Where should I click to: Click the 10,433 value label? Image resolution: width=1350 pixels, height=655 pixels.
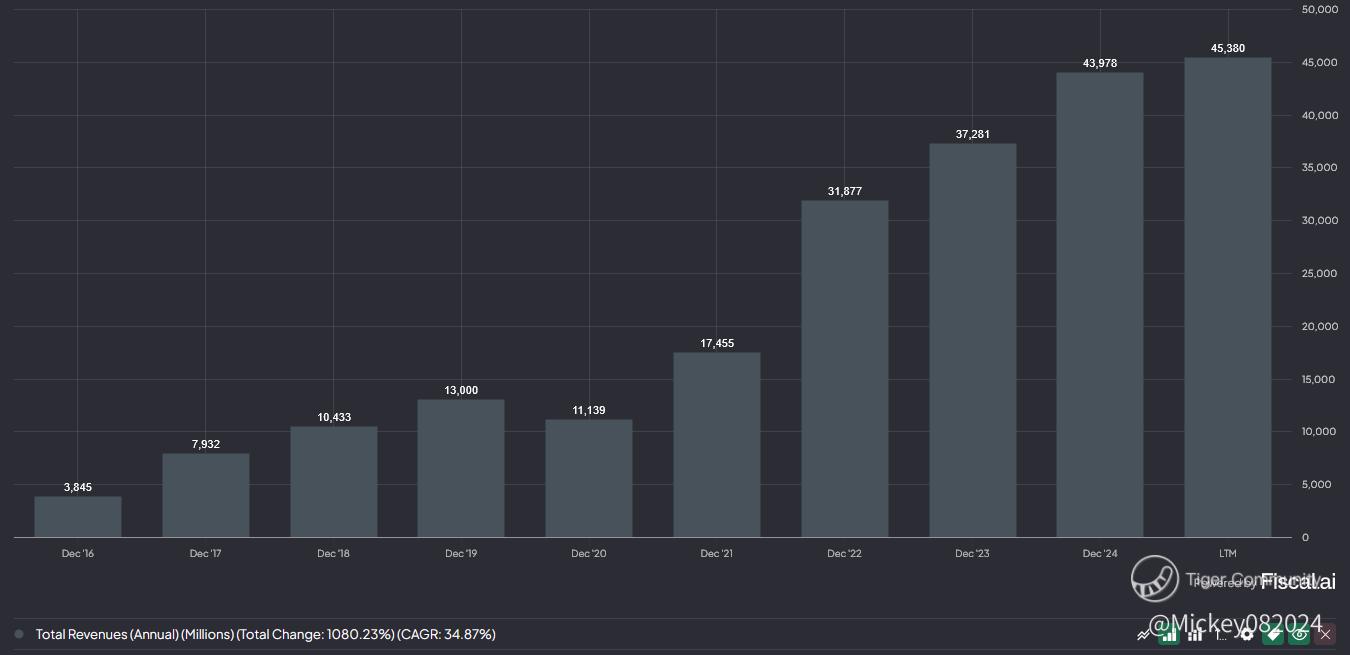(x=334, y=418)
